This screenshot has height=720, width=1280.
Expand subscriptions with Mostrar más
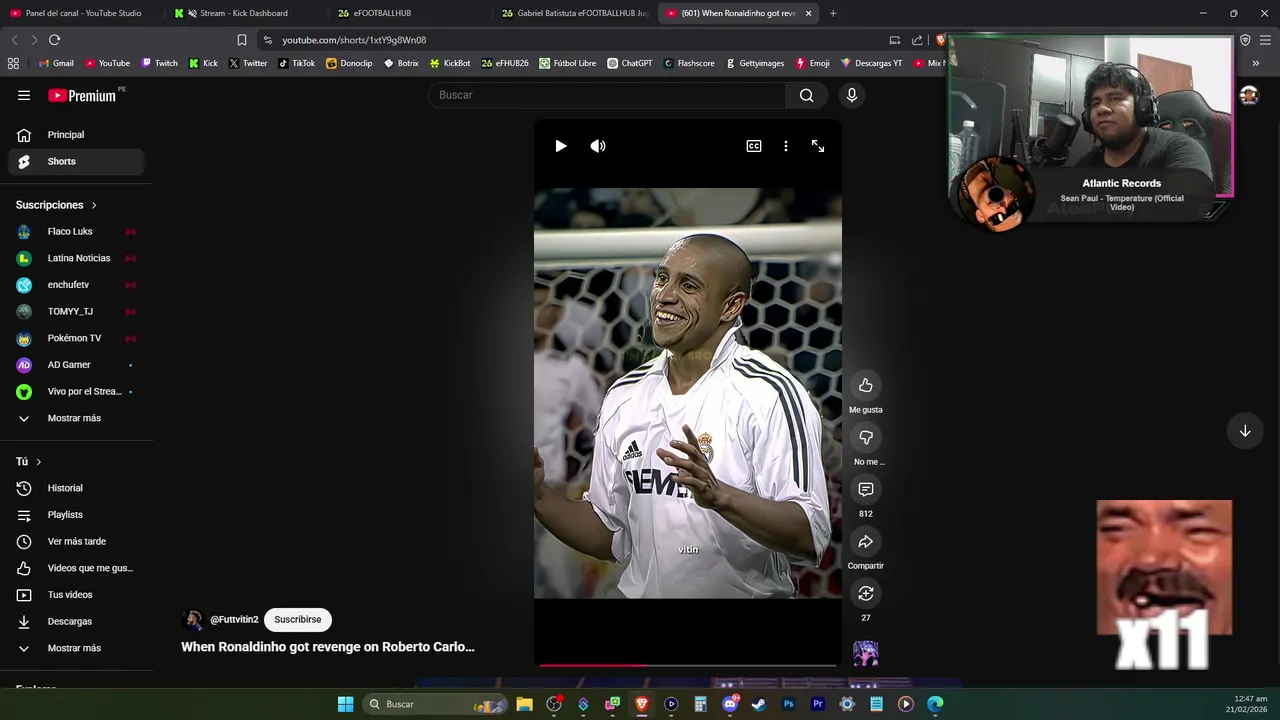(76, 418)
